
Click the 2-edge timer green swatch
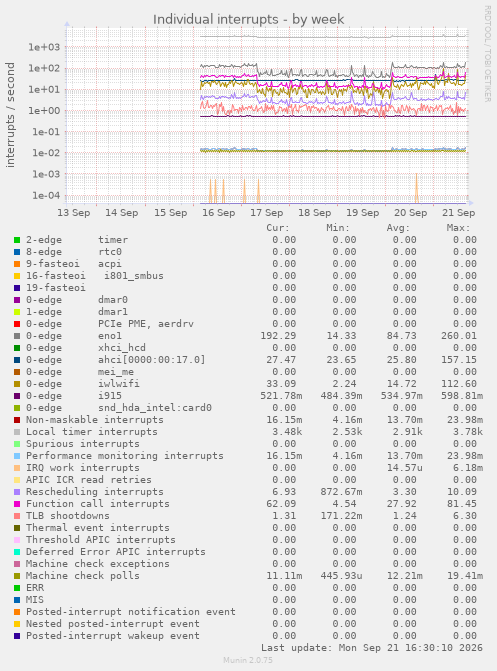coord(17,240)
